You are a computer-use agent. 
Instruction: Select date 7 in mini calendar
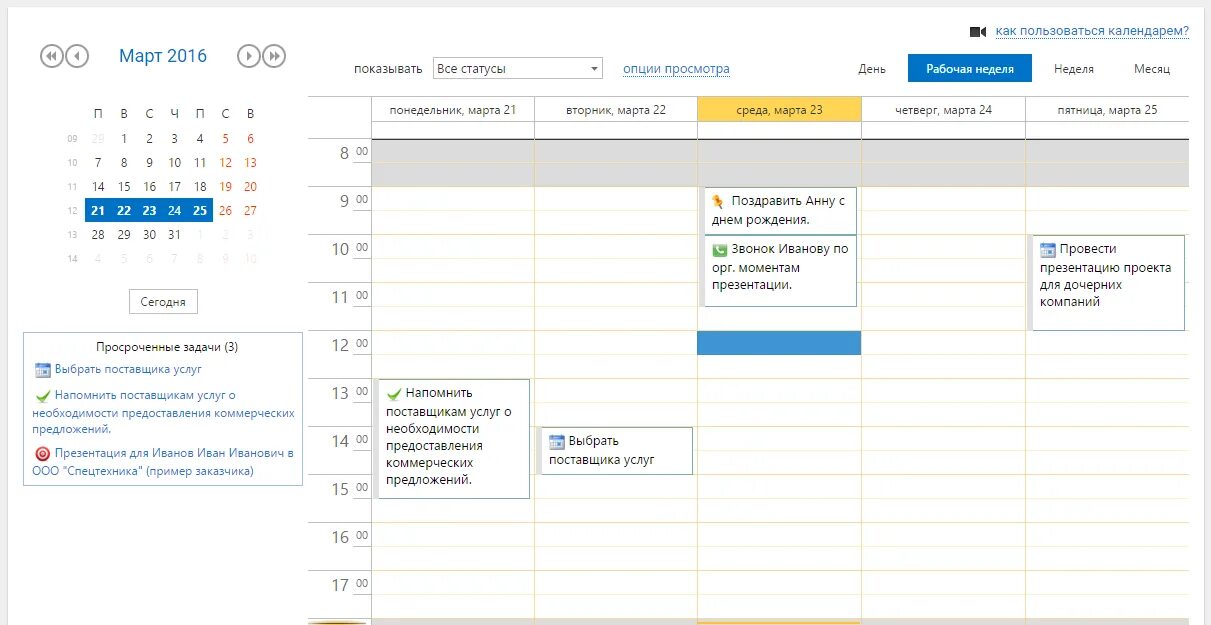98,162
